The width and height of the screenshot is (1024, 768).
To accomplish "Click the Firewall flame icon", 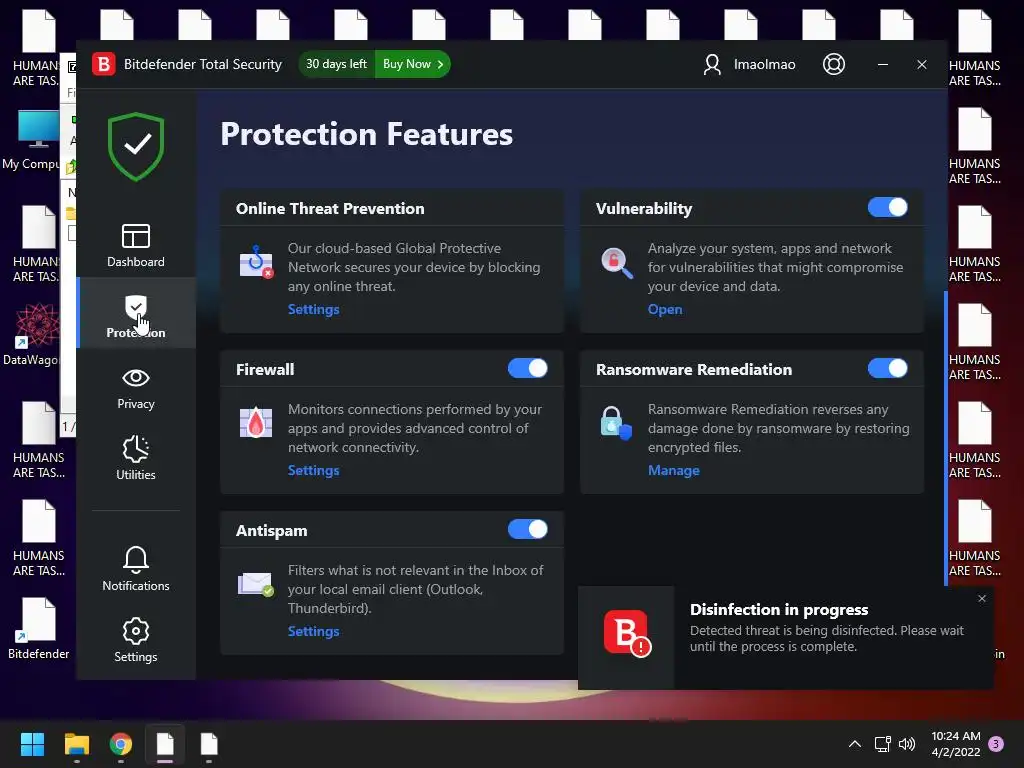I will point(255,423).
